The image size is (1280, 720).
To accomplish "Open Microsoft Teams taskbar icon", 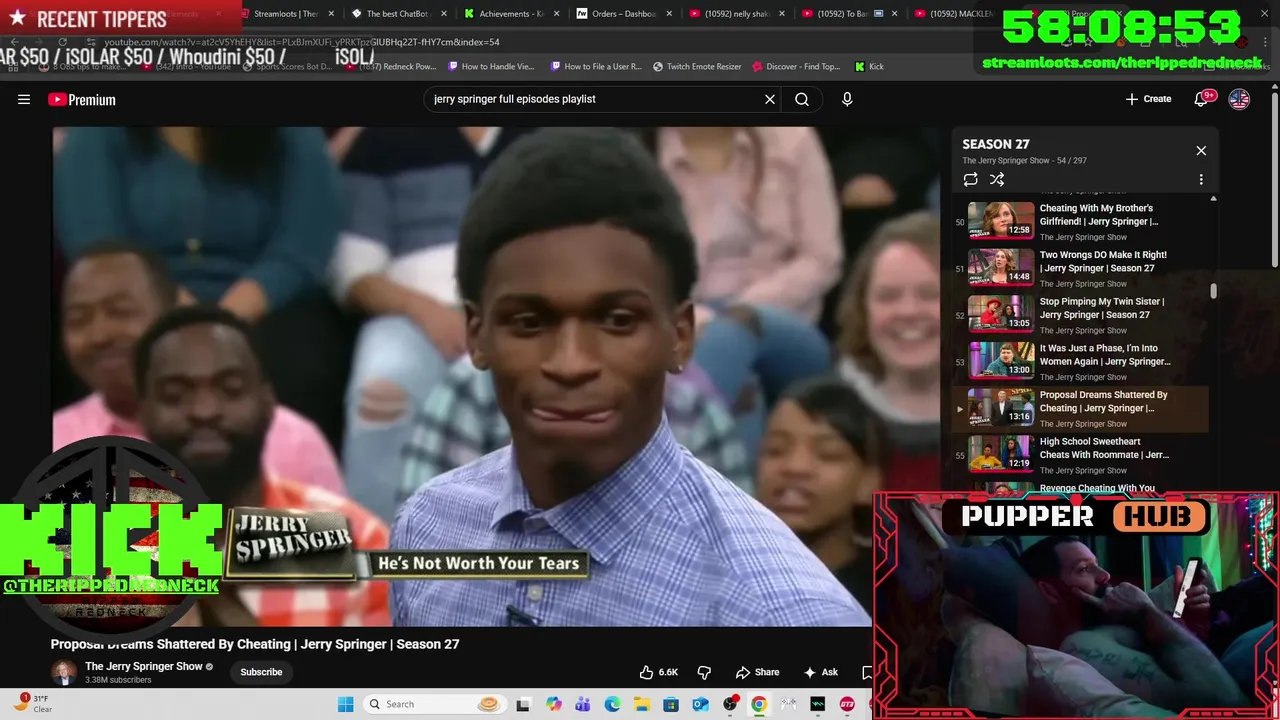I will point(583,704).
